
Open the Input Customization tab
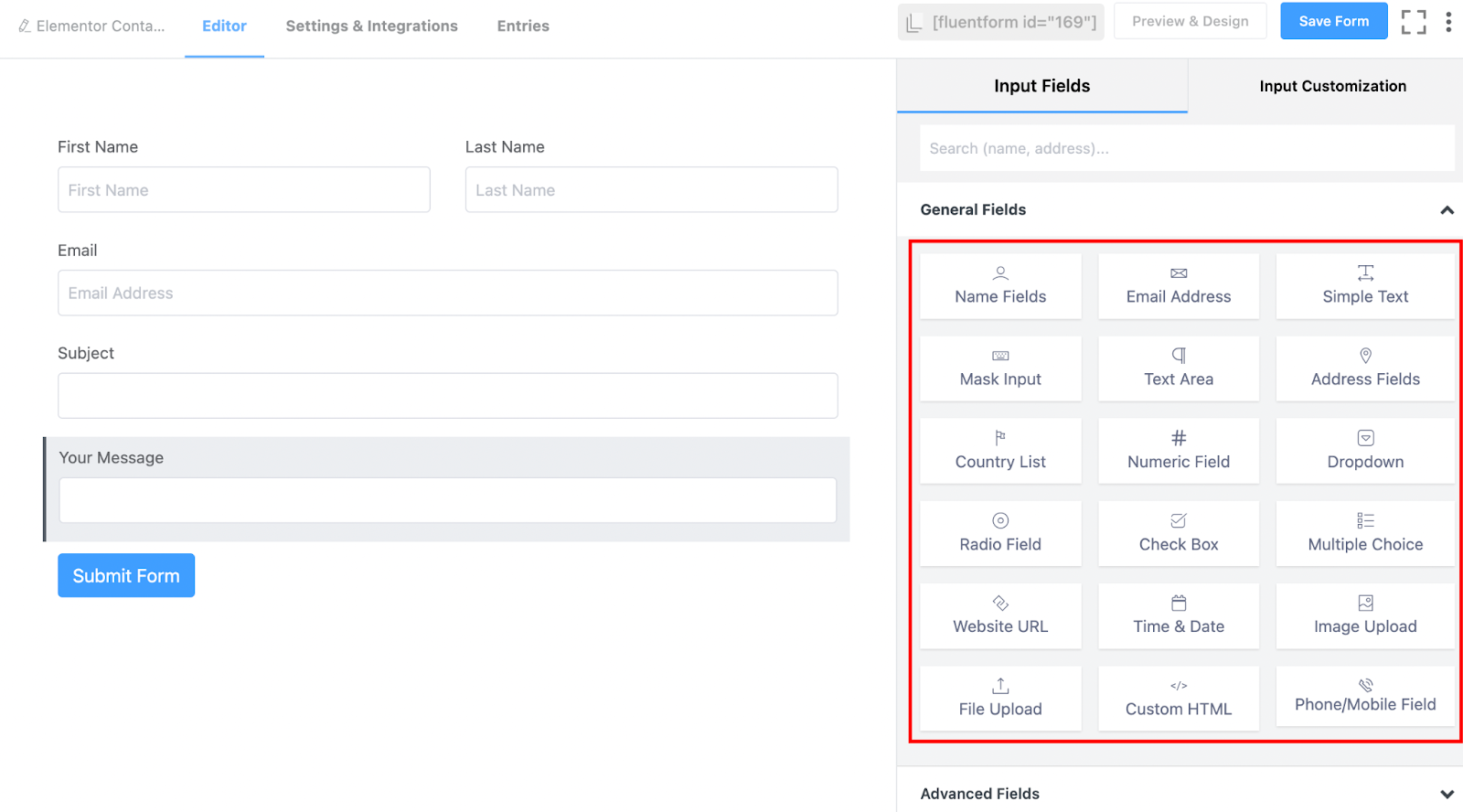click(1332, 86)
